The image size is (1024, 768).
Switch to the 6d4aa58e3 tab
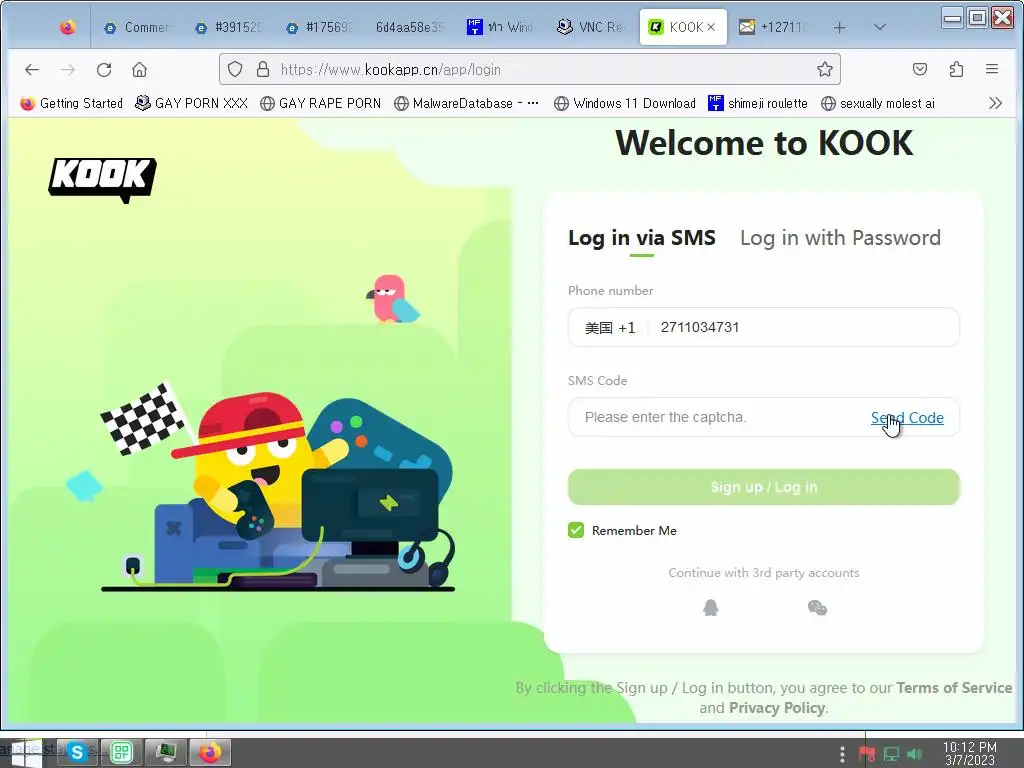pos(410,27)
